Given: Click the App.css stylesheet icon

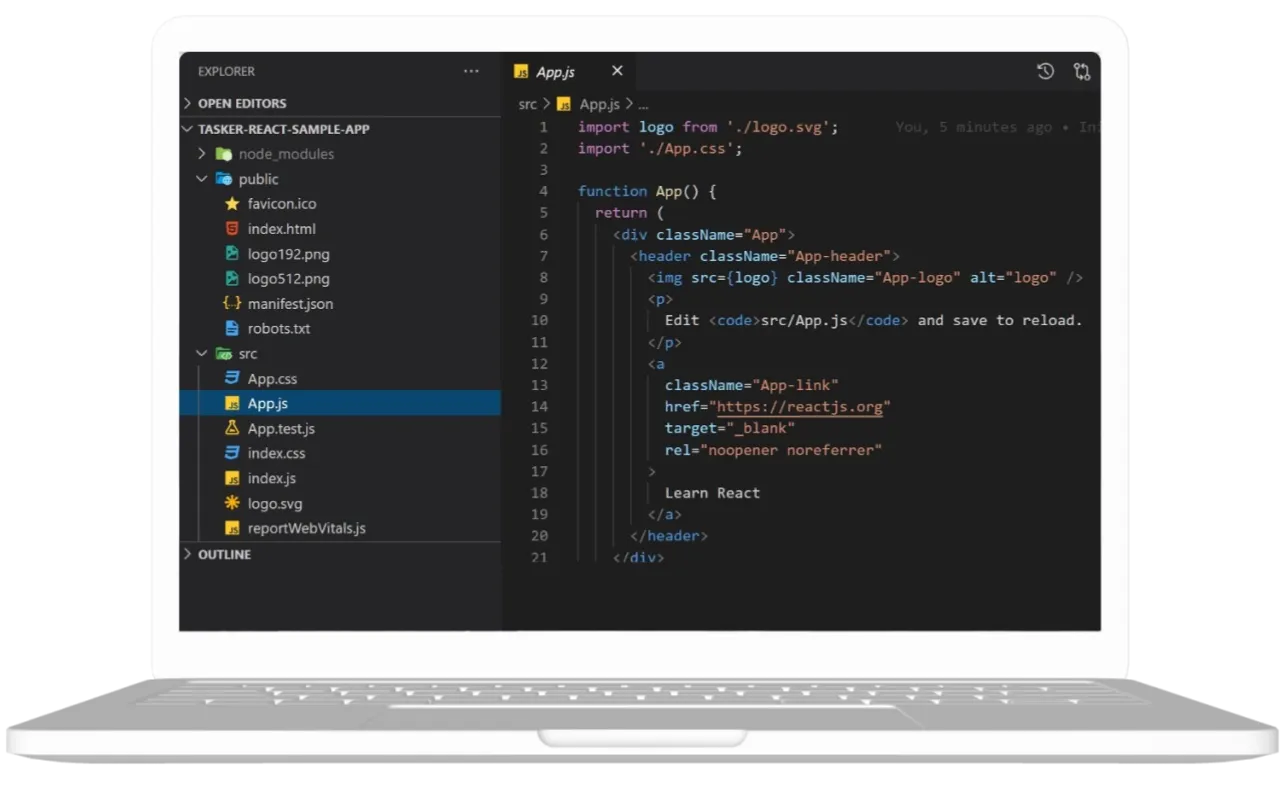Looking at the screenshot, I should (232, 378).
